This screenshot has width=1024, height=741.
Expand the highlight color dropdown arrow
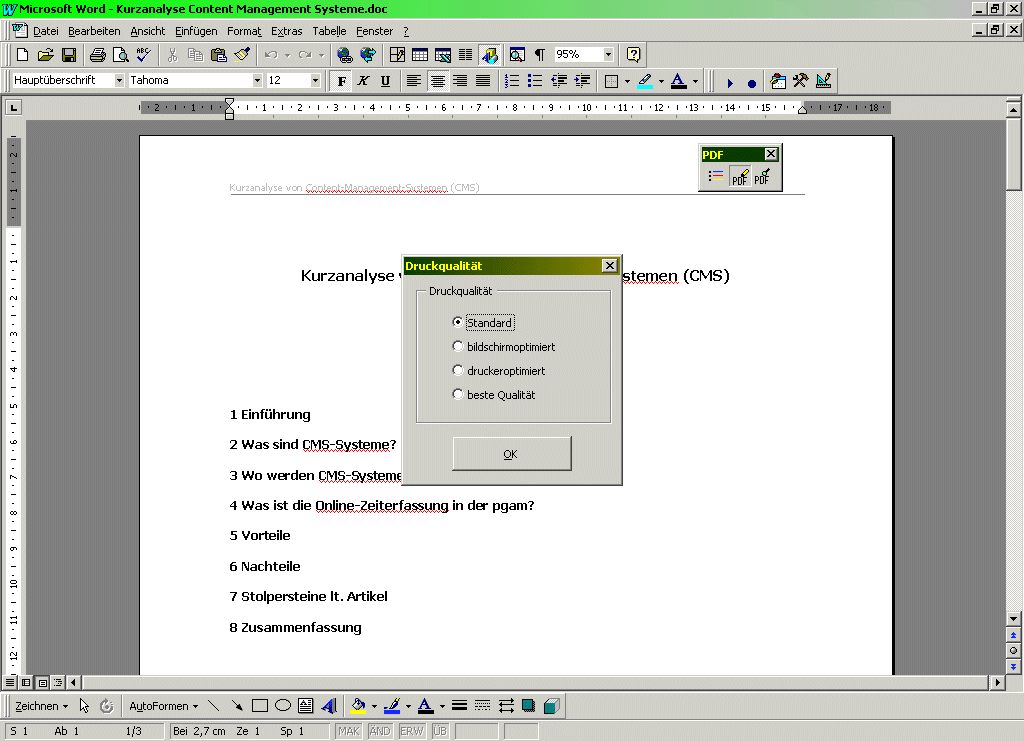coord(662,82)
